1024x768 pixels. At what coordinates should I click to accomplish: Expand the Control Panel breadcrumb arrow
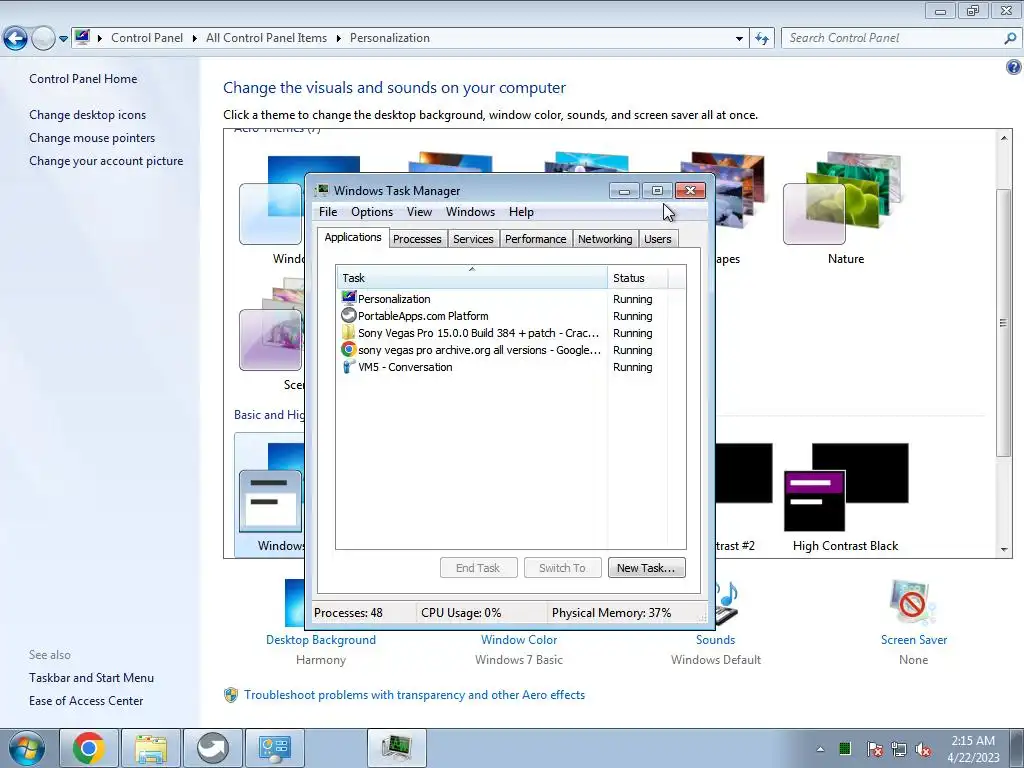coord(195,39)
